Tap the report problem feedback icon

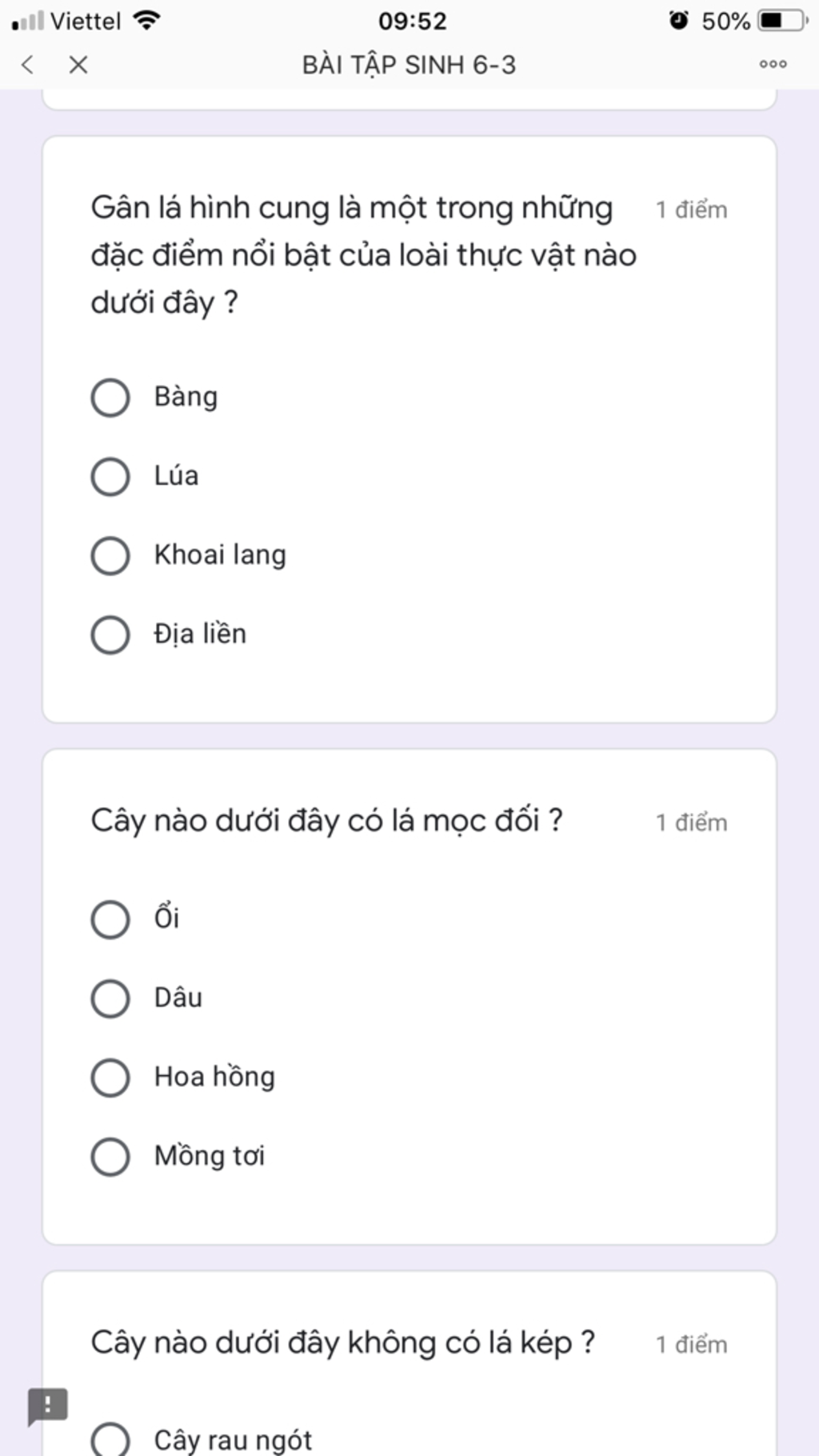coord(48,1405)
